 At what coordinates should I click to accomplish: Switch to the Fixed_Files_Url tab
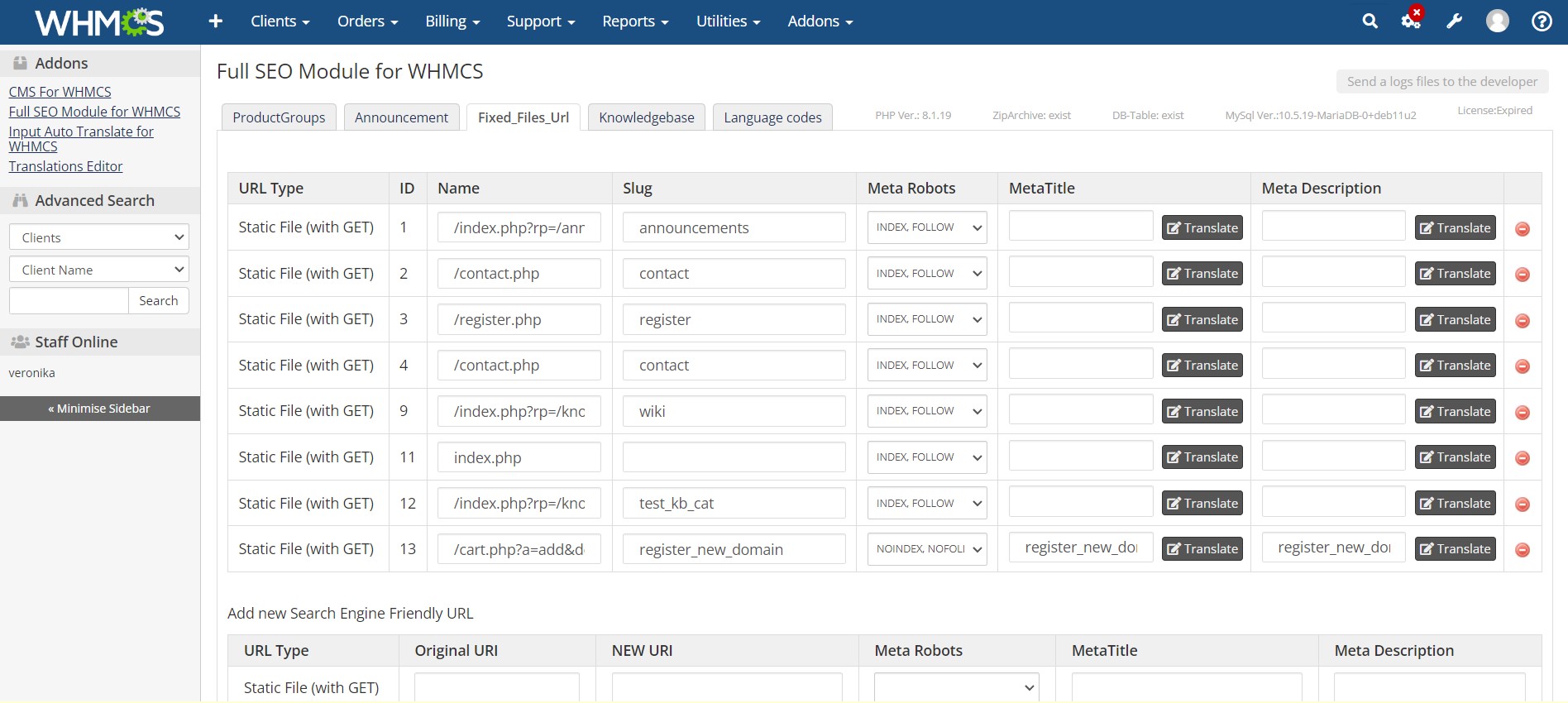point(523,117)
